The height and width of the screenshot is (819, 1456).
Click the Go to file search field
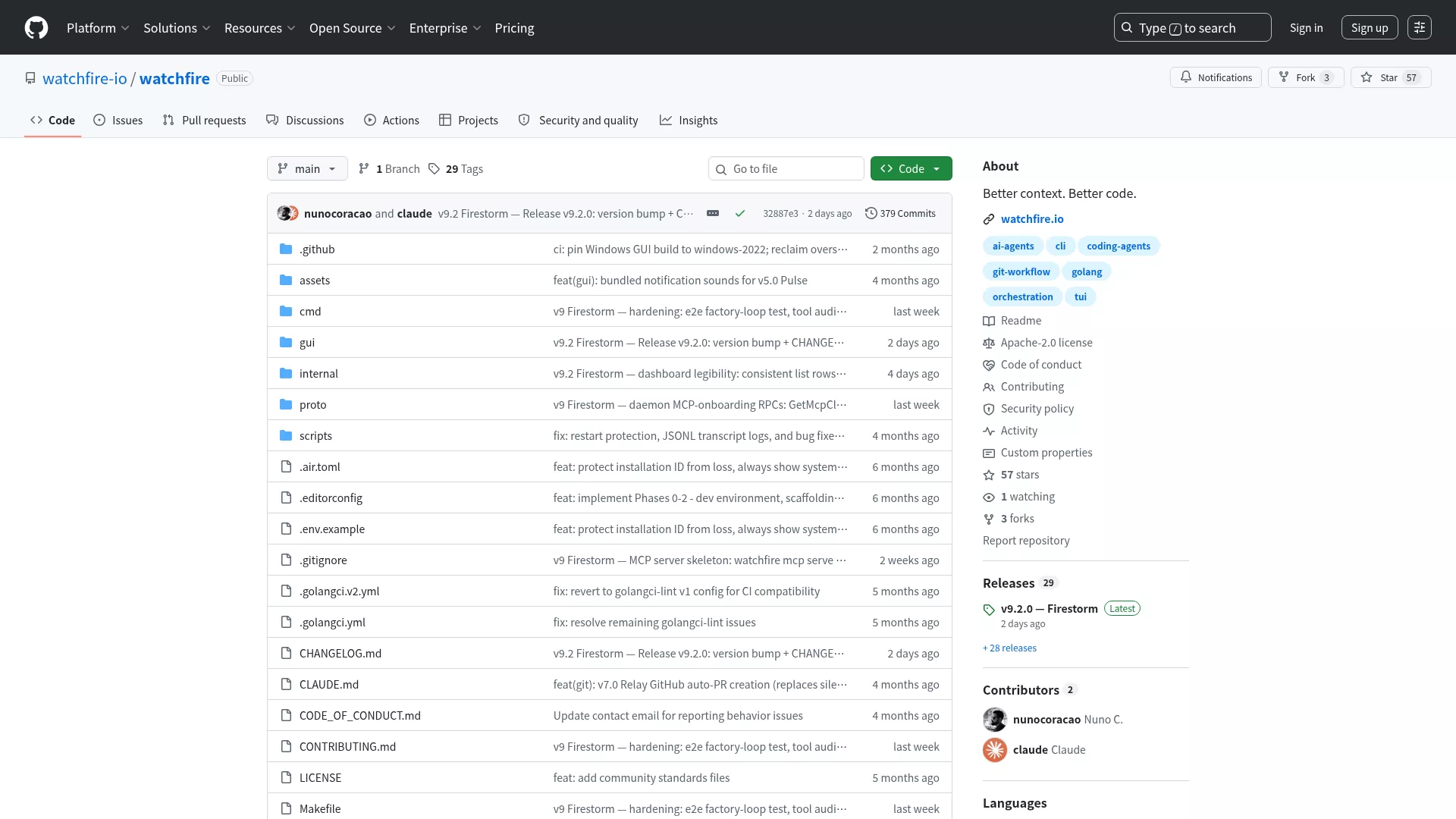coord(786,169)
